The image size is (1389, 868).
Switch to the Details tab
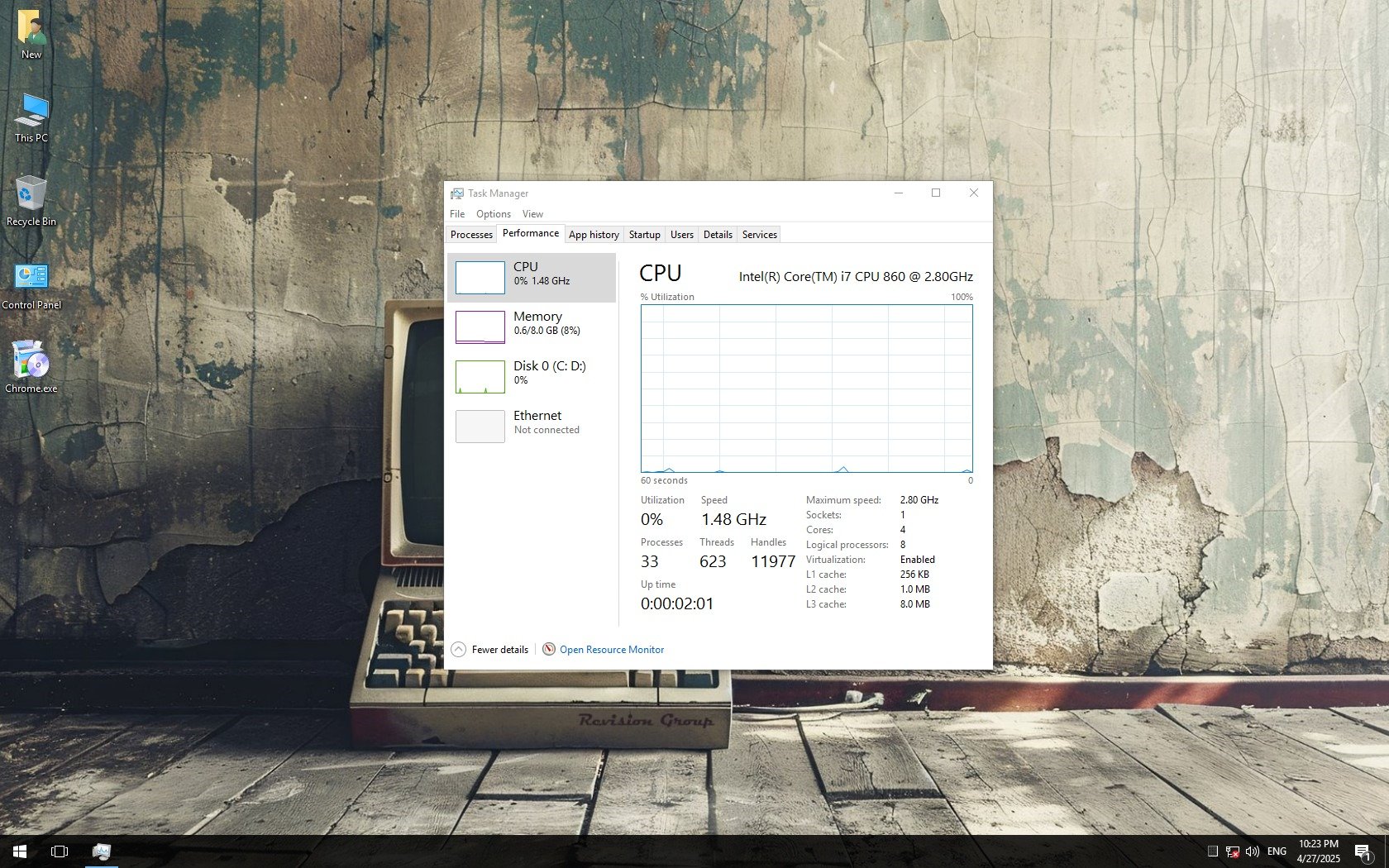pyautogui.click(x=718, y=235)
